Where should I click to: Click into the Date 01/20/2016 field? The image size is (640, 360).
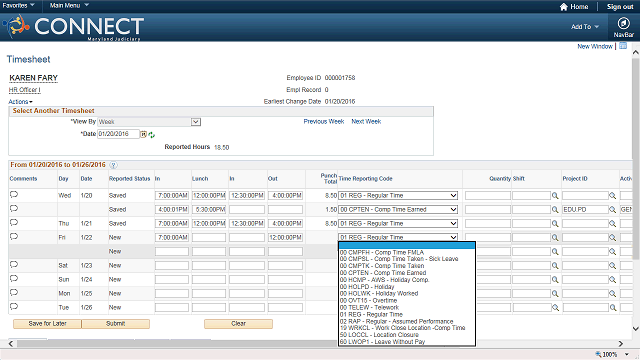(x=118, y=134)
